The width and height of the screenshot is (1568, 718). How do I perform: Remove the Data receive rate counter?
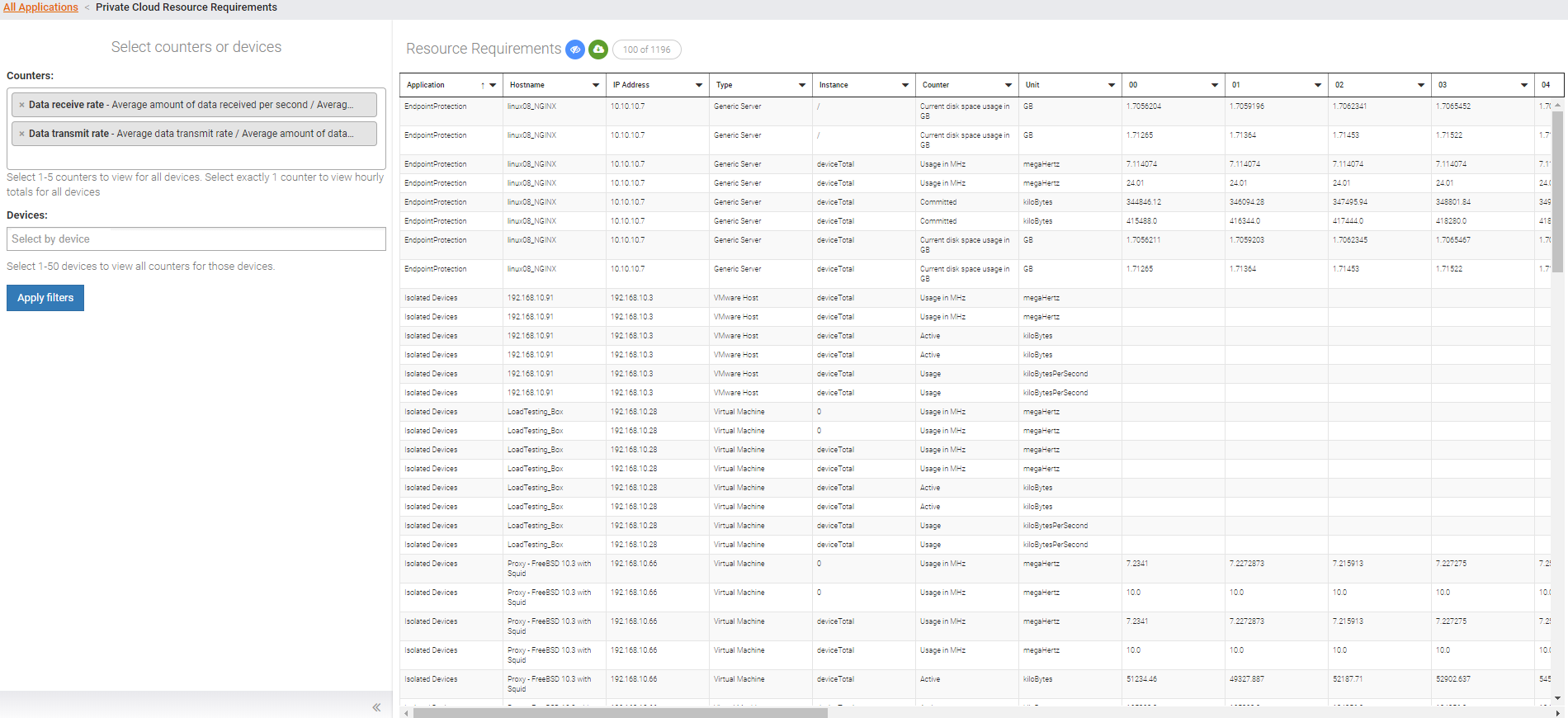click(21, 105)
